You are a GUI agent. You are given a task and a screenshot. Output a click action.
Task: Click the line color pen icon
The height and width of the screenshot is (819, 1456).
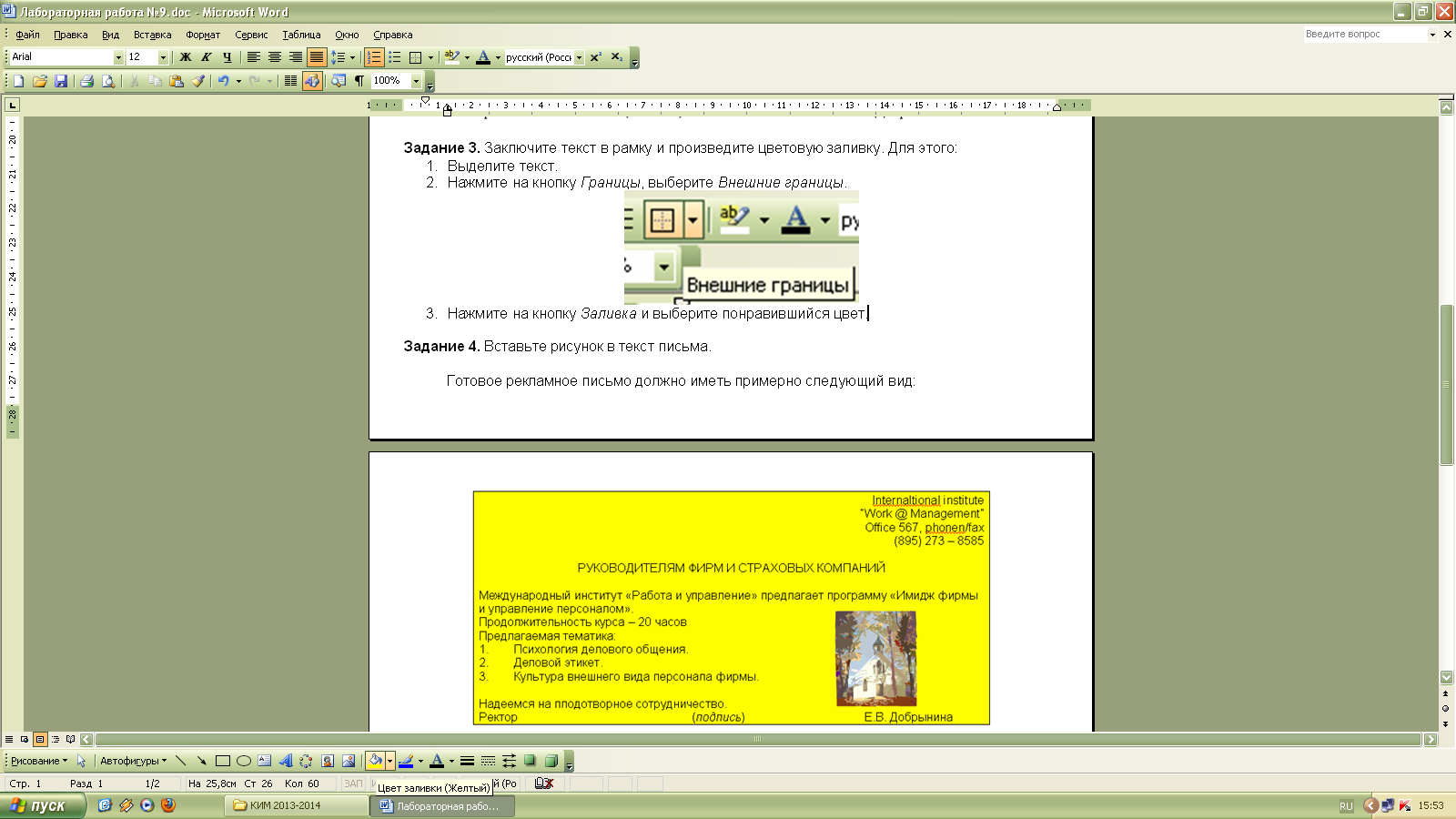pyautogui.click(x=406, y=761)
